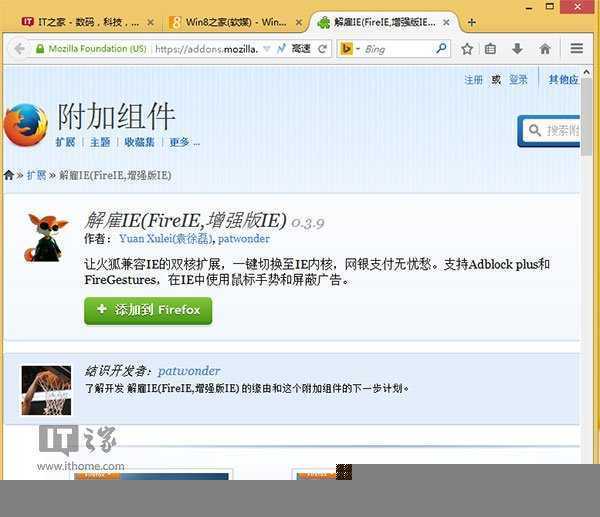Click the address bar URL text
The width and height of the screenshot is (600, 517).
coord(207,49)
